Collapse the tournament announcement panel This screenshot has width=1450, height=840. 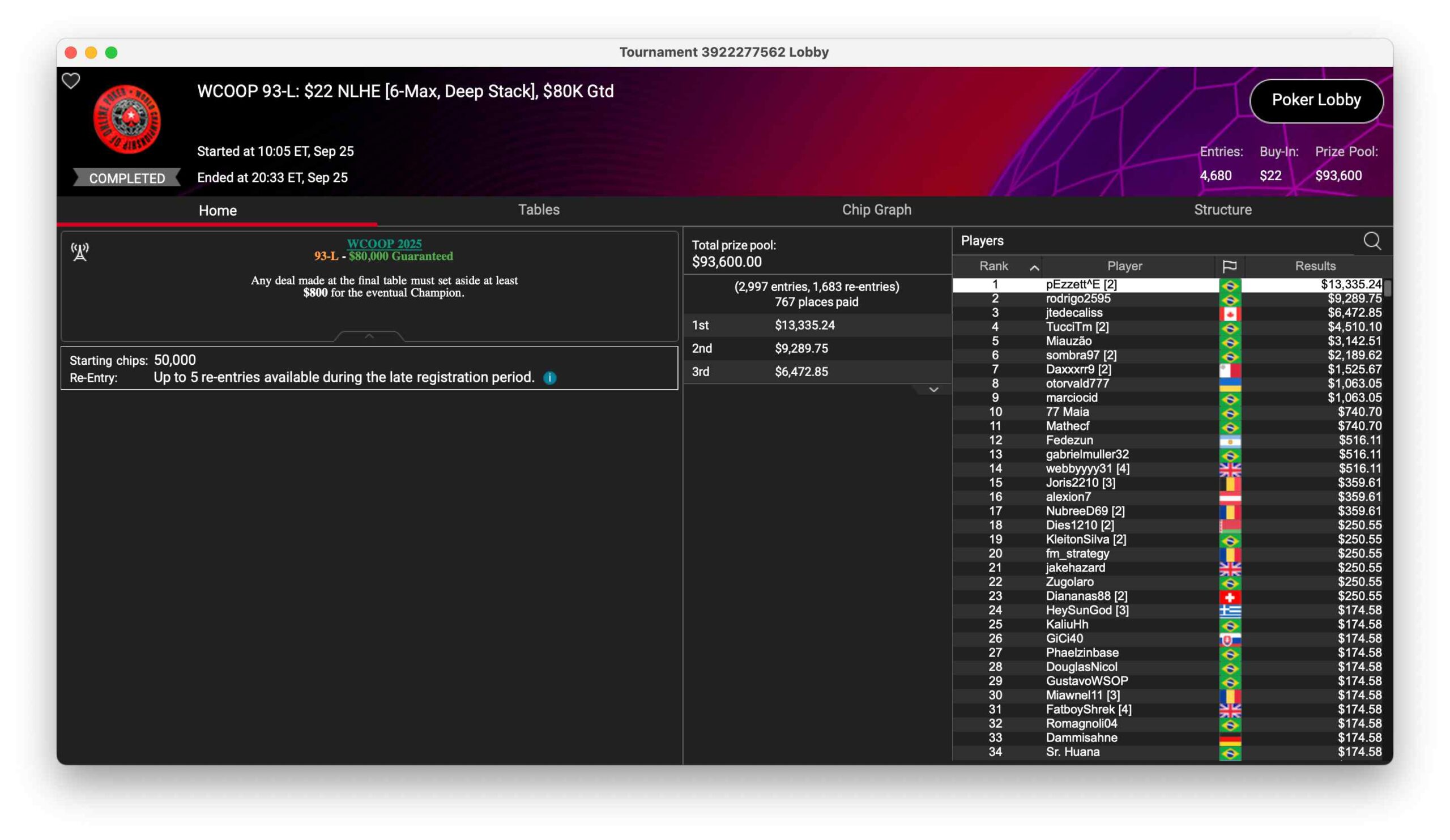click(369, 336)
